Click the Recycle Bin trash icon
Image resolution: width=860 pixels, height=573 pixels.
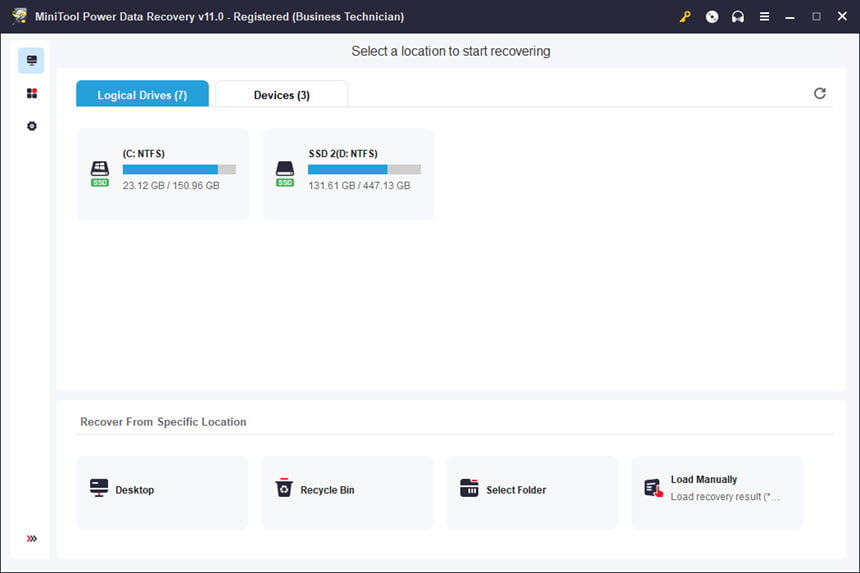click(x=284, y=487)
